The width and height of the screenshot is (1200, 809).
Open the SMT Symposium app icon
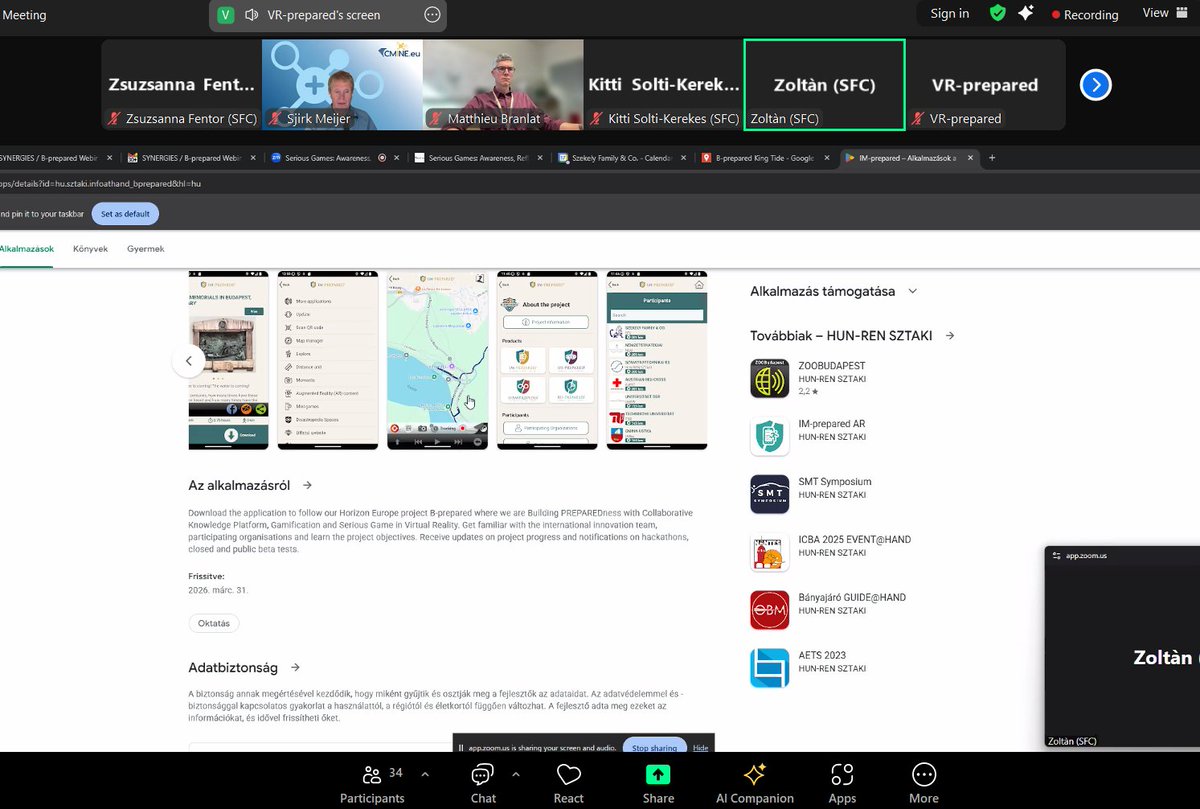click(770, 494)
